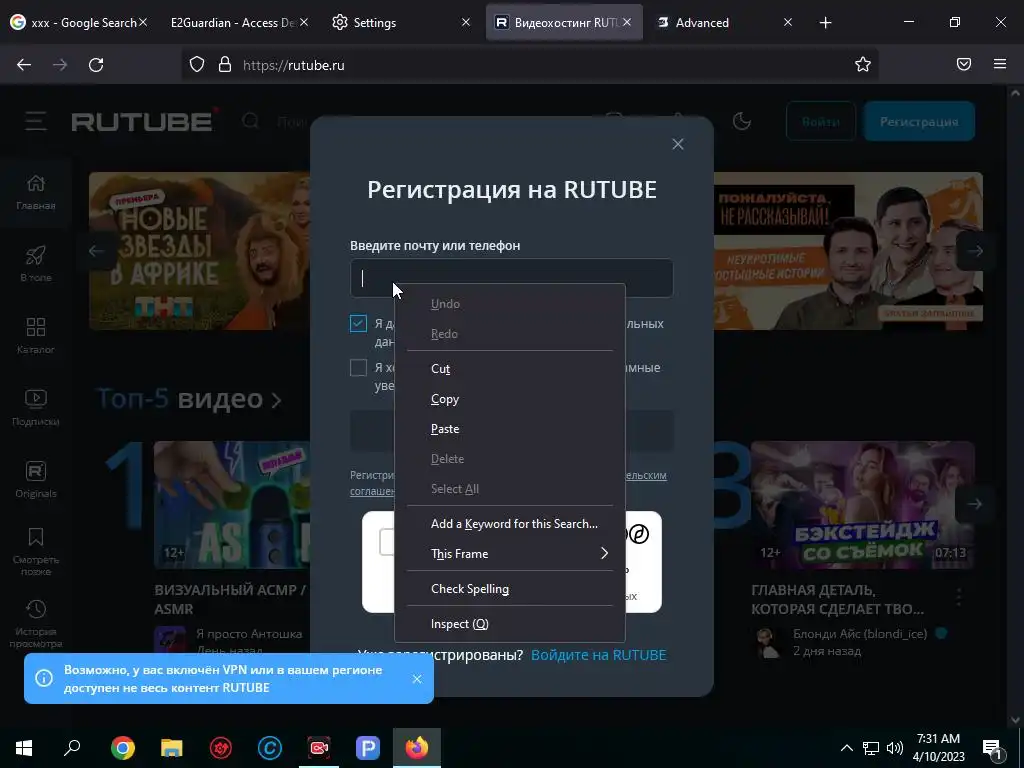Open the Бэкстейдж со съёмок video thumbnail
This screenshot has height=768, width=1024.
[x=863, y=505]
